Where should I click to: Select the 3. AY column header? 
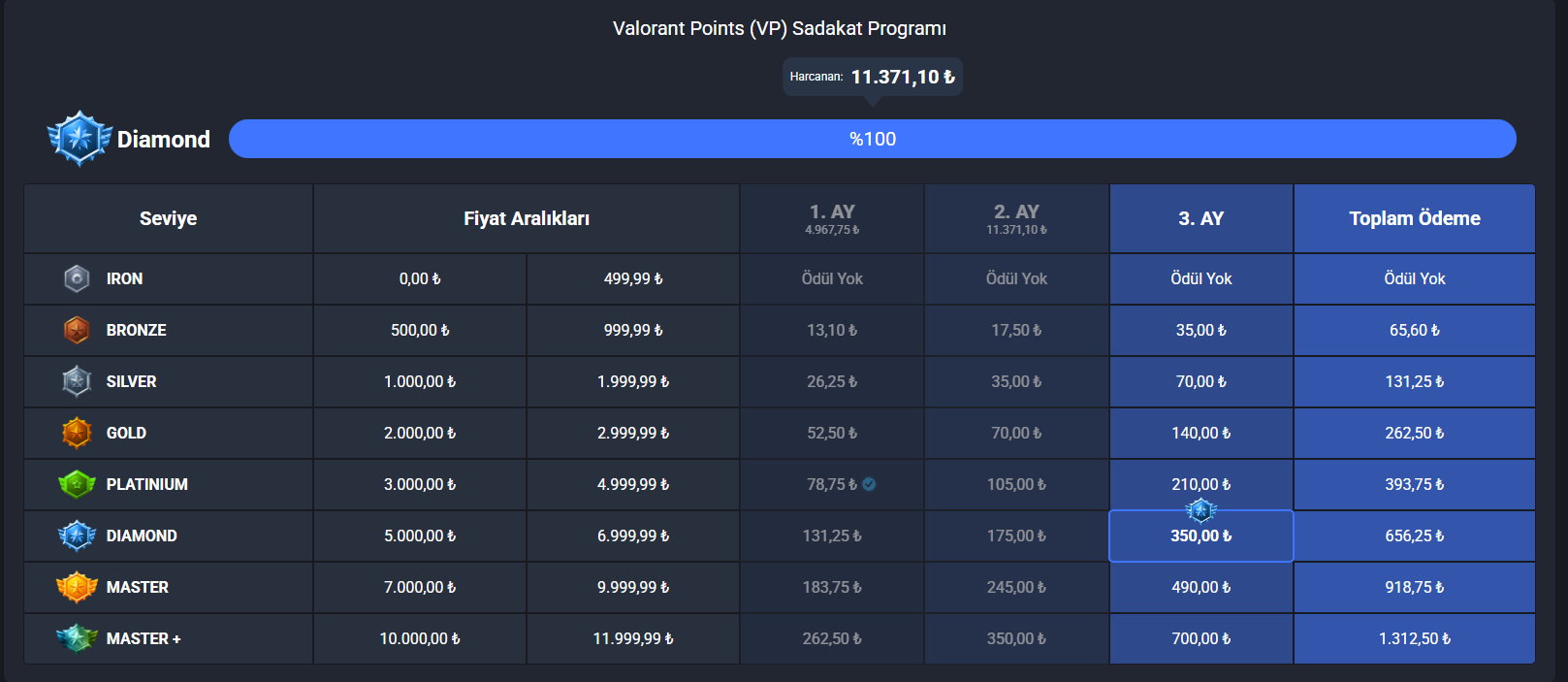pyautogui.click(x=1201, y=218)
